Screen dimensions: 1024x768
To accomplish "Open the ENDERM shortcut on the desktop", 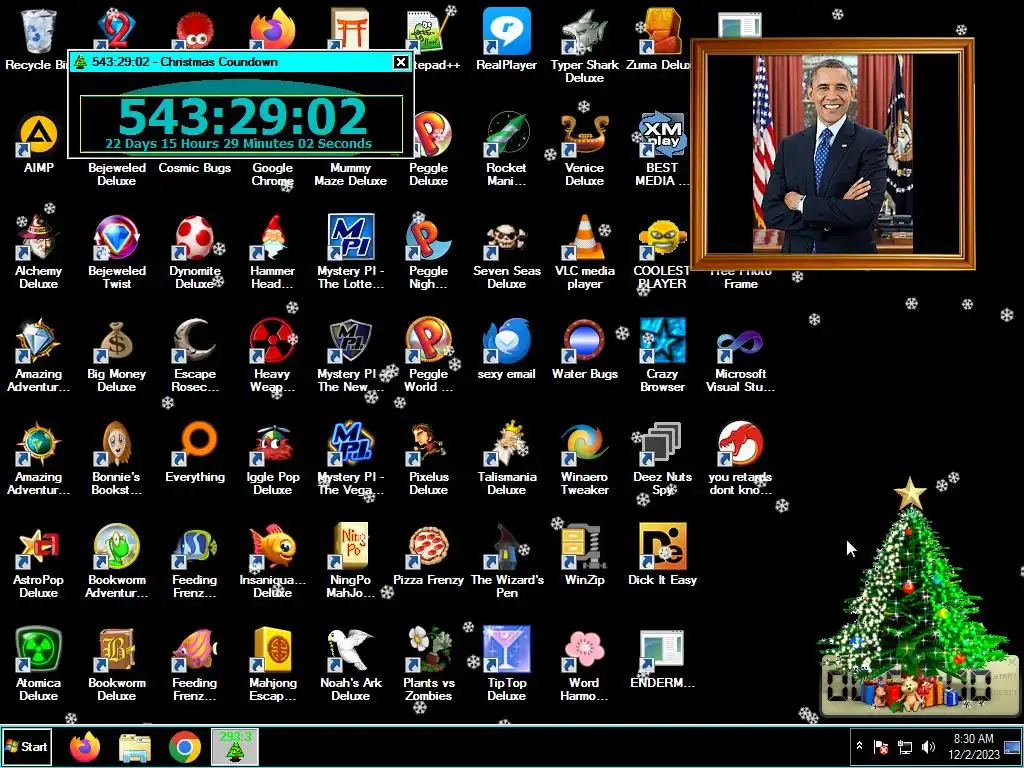I will 662,658.
